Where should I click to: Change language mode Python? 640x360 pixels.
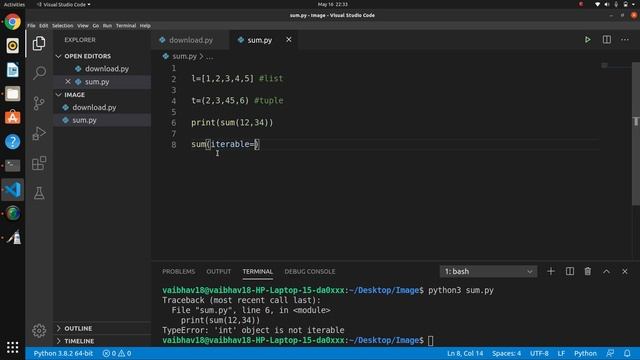point(585,353)
